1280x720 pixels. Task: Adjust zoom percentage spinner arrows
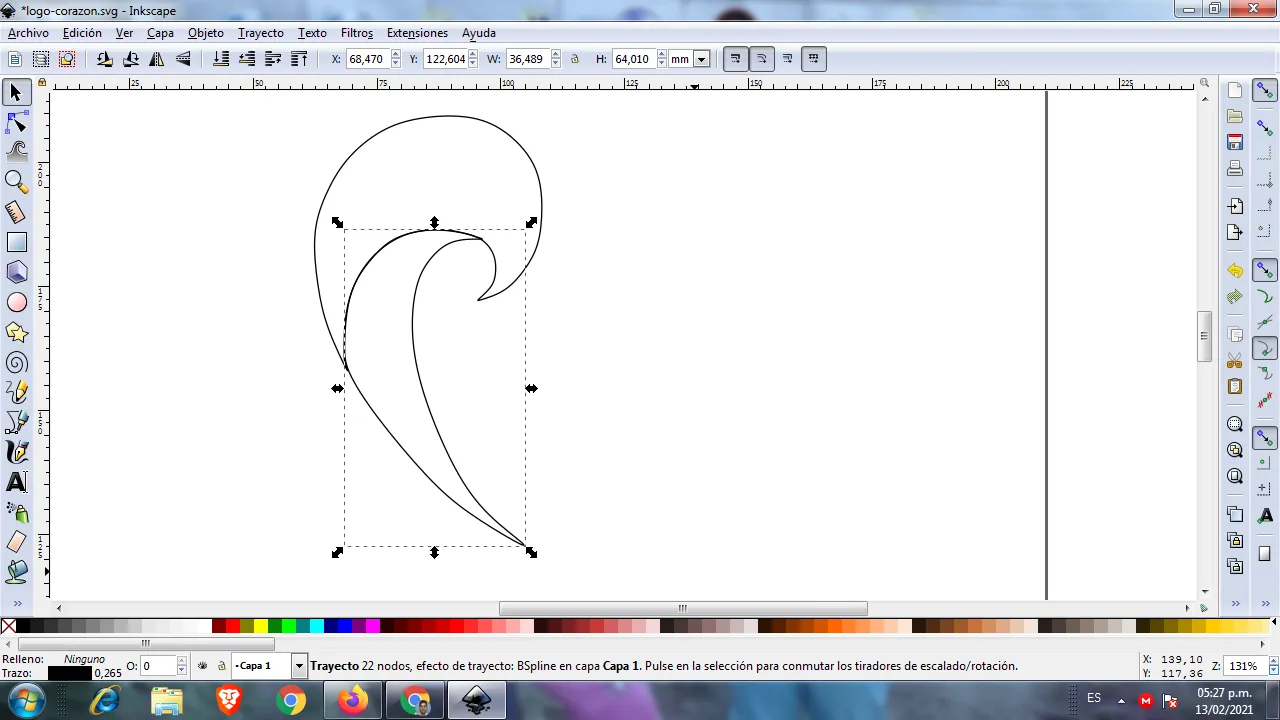(1272, 665)
